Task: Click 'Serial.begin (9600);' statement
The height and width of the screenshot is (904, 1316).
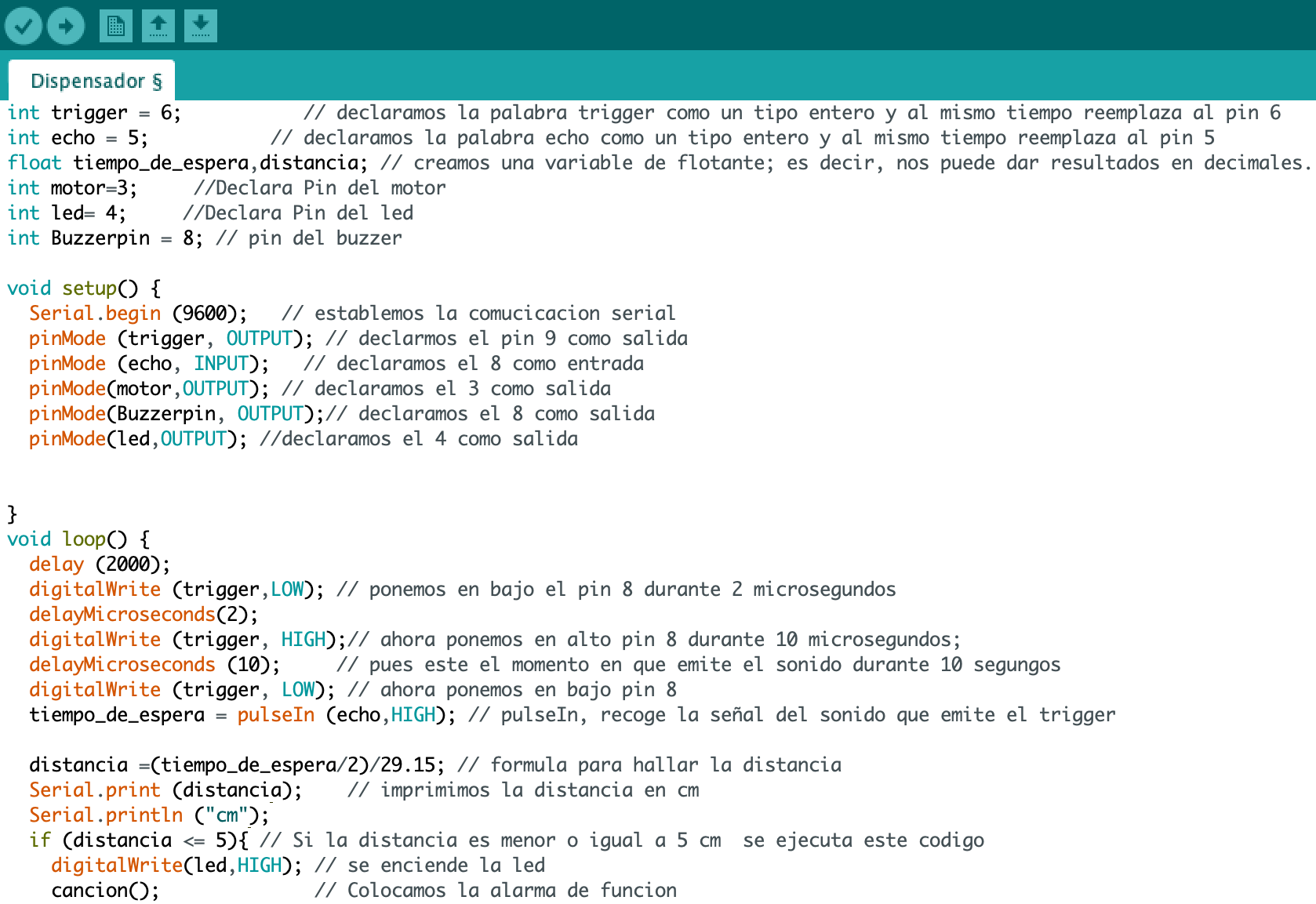Action: tap(138, 314)
